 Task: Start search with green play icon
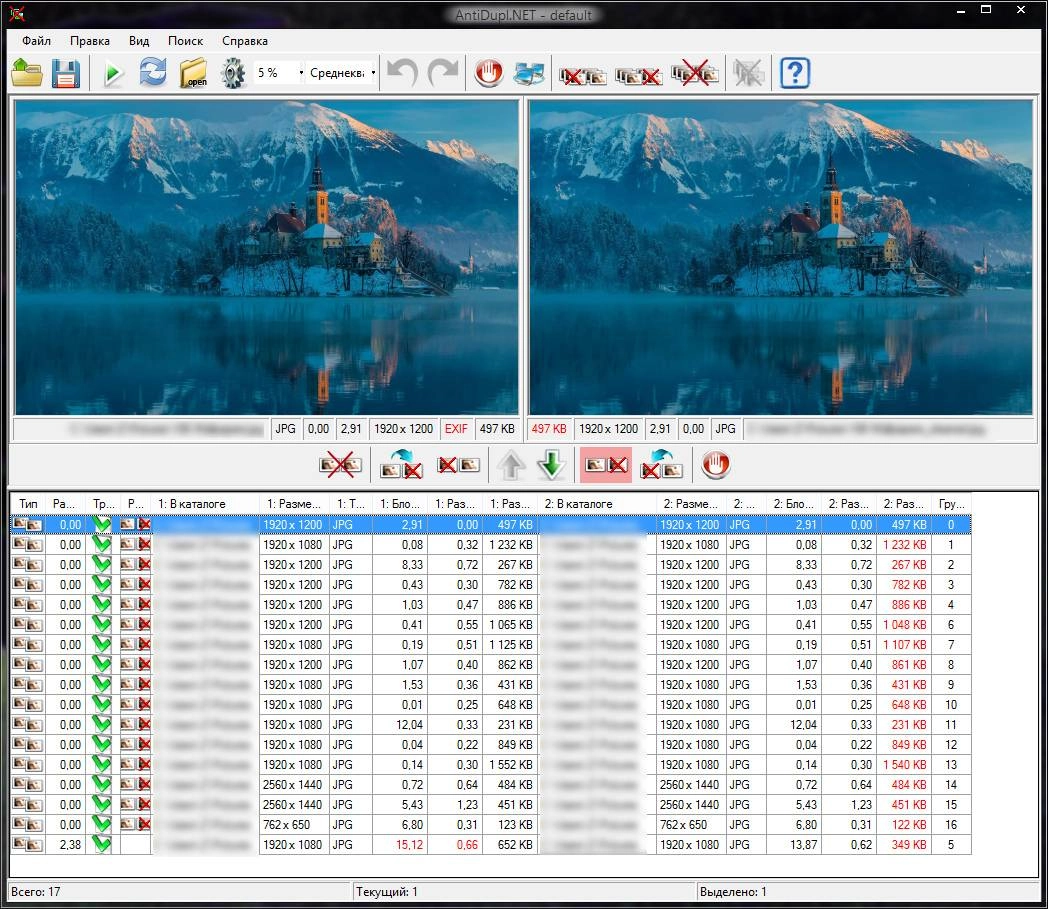click(x=113, y=73)
